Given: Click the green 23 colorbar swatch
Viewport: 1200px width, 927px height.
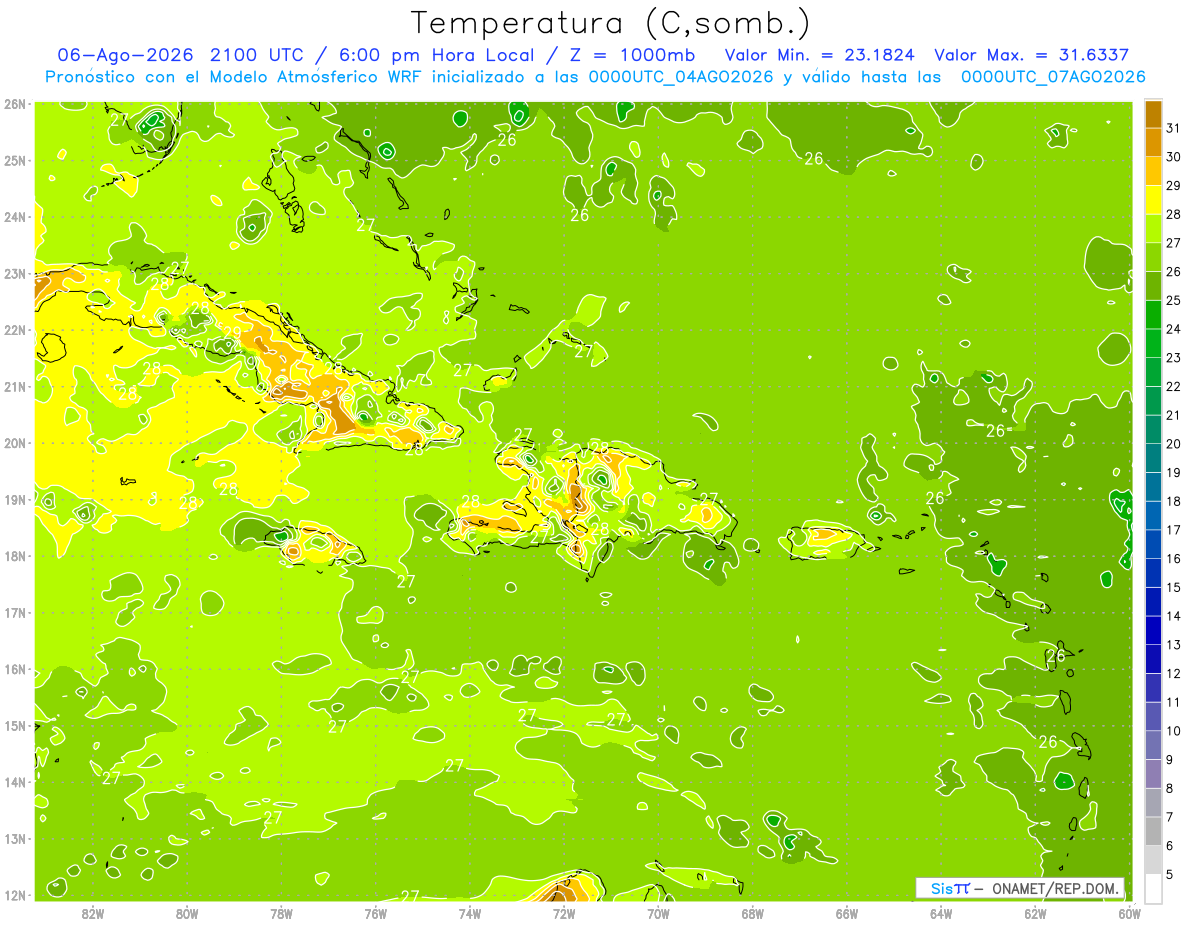Looking at the screenshot, I should click(1153, 344).
